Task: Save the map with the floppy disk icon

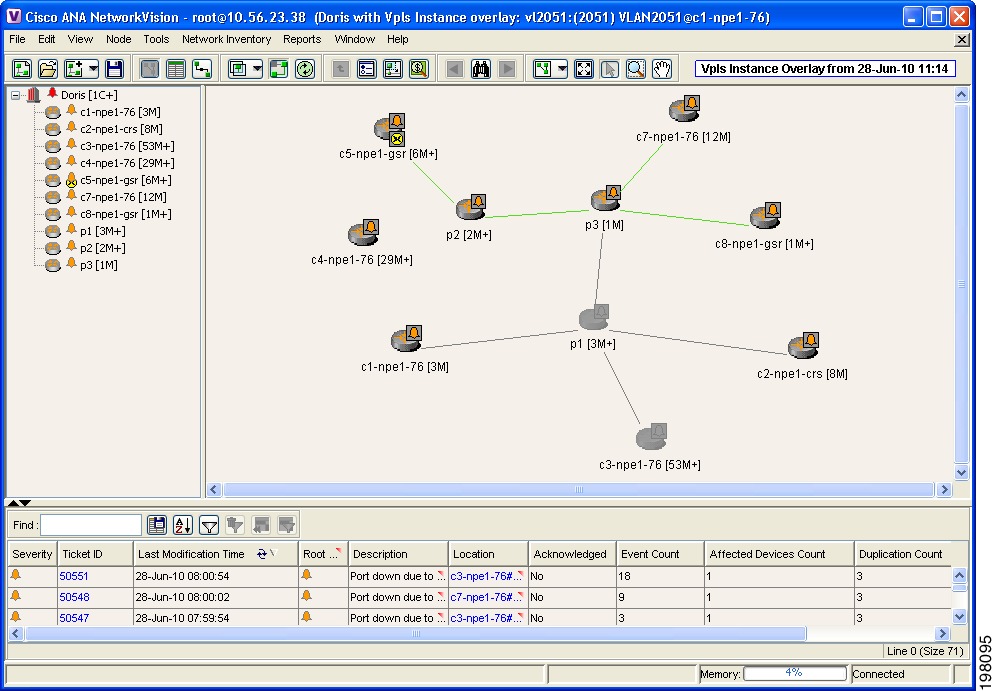Action: coord(114,69)
